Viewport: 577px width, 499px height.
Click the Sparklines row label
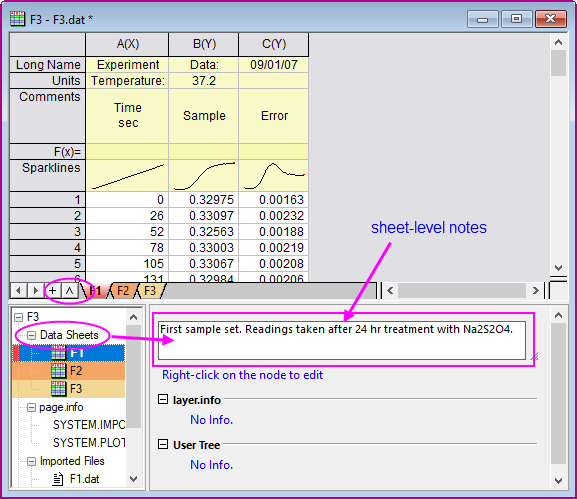(x=47, y=175)
